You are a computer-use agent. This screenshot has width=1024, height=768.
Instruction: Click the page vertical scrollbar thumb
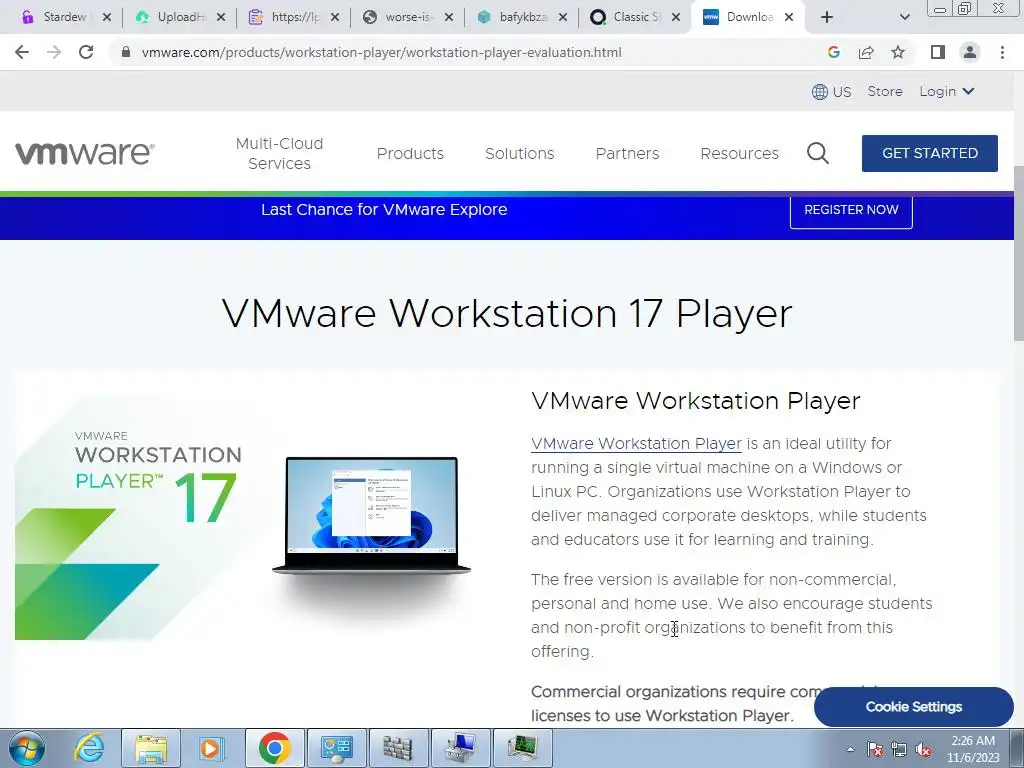pyautogui.click(x=1018, y=253)
